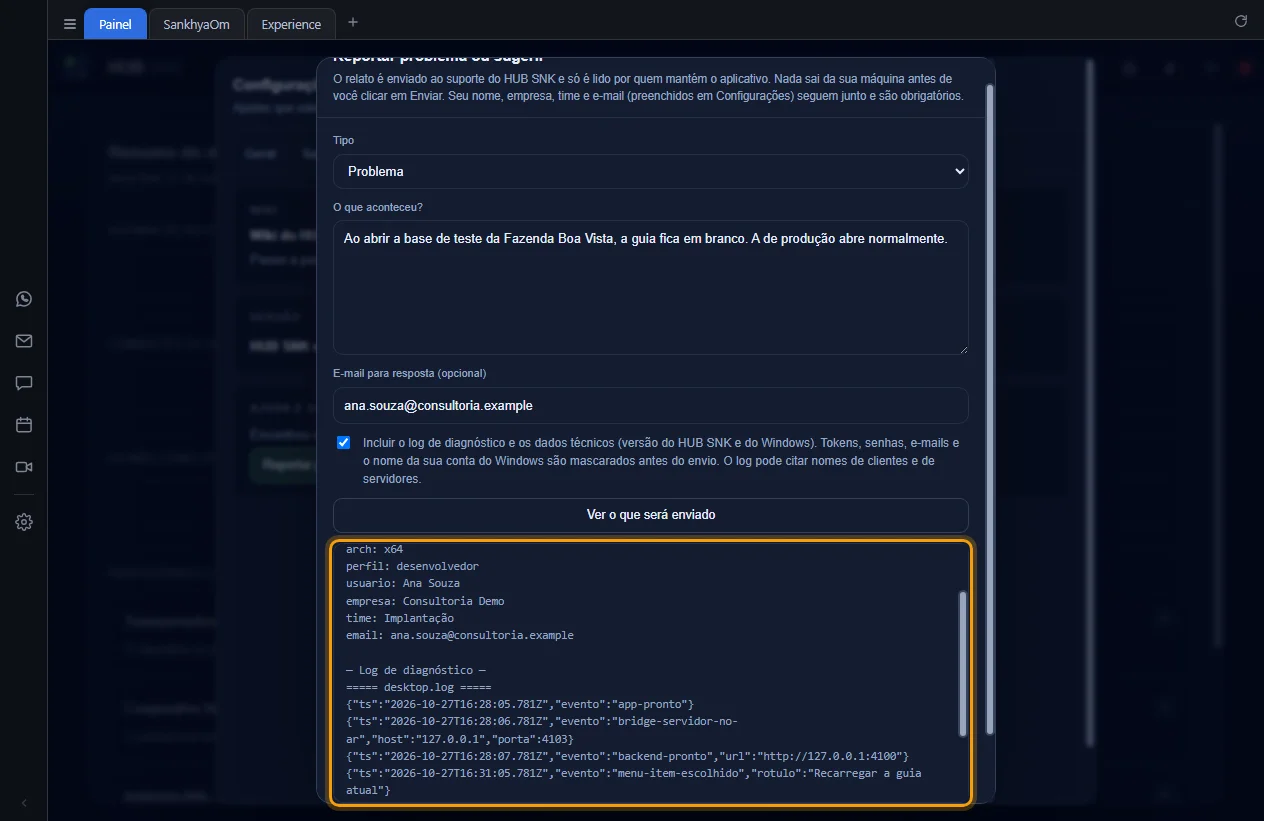This screenshot has height=821, width=1264.
Task: Click the reload icon at top right
Action: click(1241, 21)
